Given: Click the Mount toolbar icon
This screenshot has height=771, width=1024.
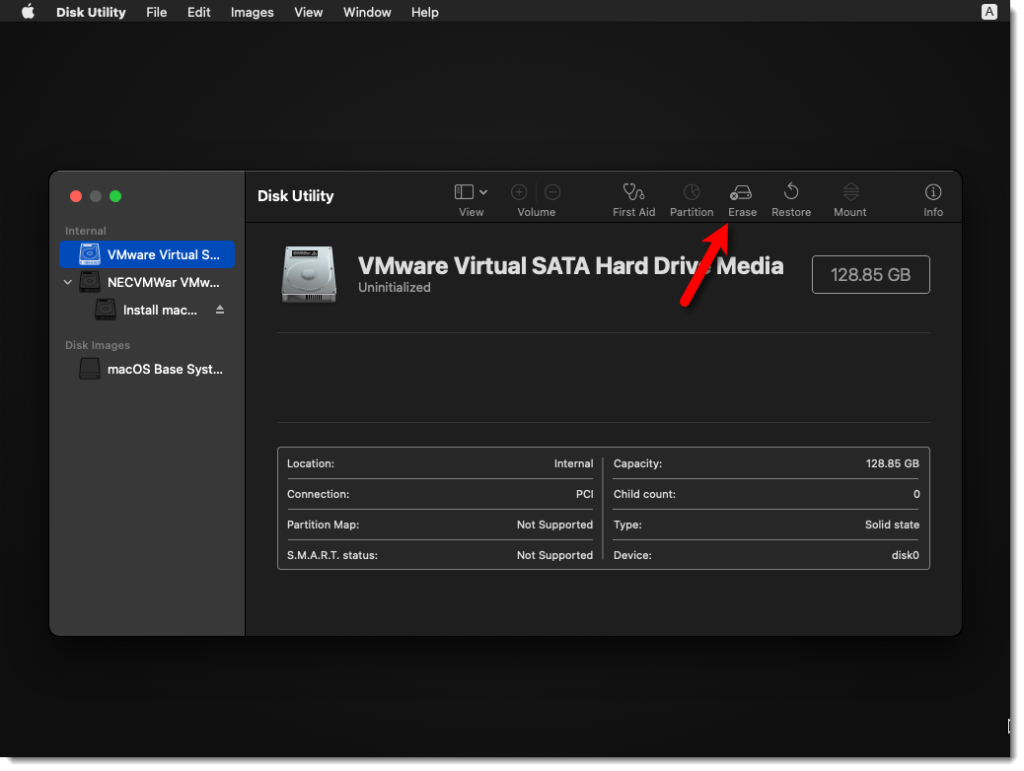Looking at the screenshot, I should point(850,192).
